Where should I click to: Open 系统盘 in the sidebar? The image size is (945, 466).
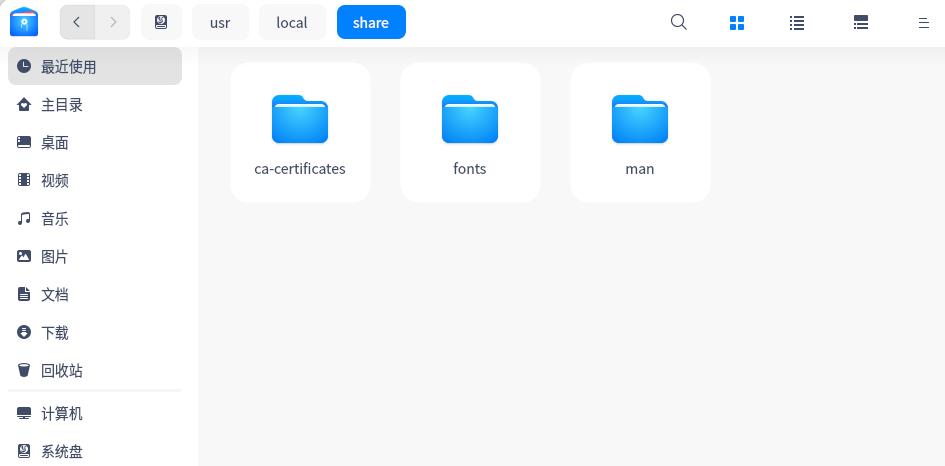point(95,452)
